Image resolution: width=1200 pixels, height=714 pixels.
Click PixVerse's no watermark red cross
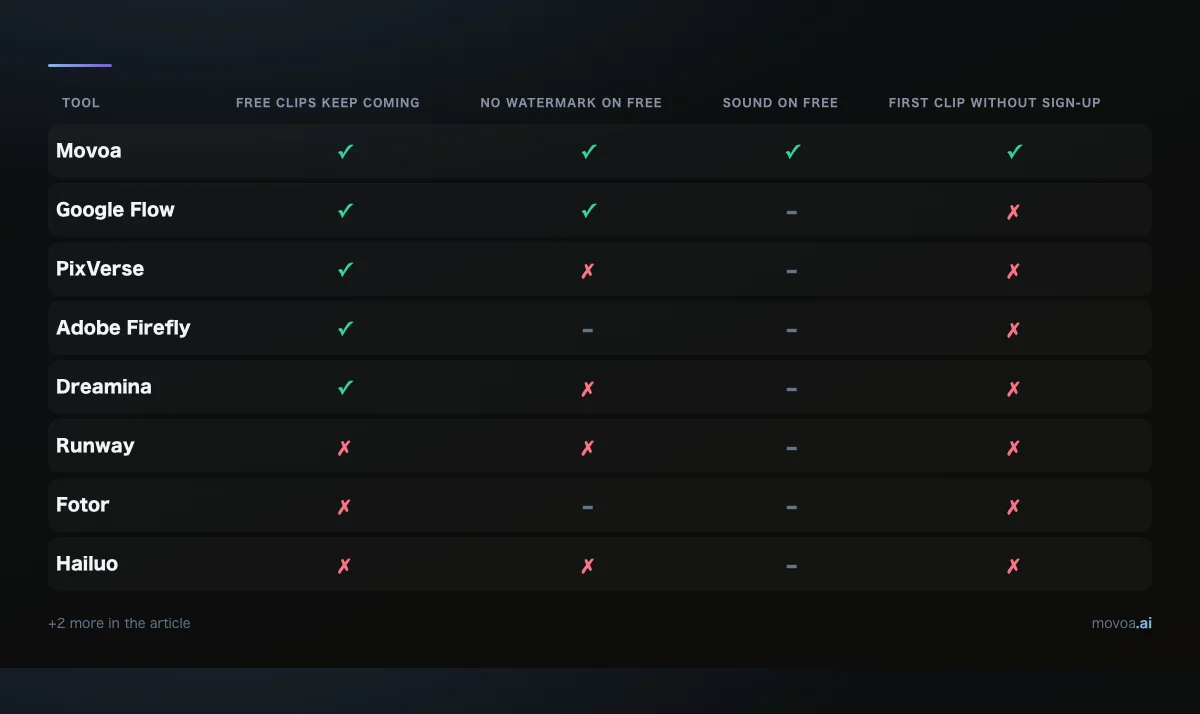588,270
